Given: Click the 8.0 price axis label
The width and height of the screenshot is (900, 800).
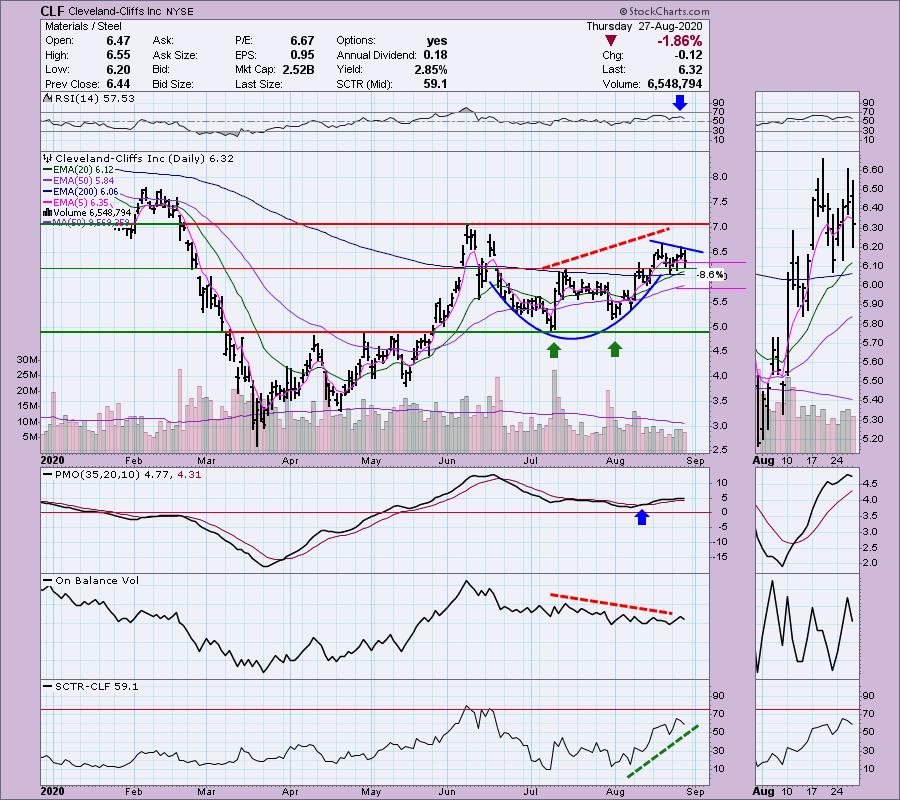Looking at the screenshot, I should tap(720, 177).
